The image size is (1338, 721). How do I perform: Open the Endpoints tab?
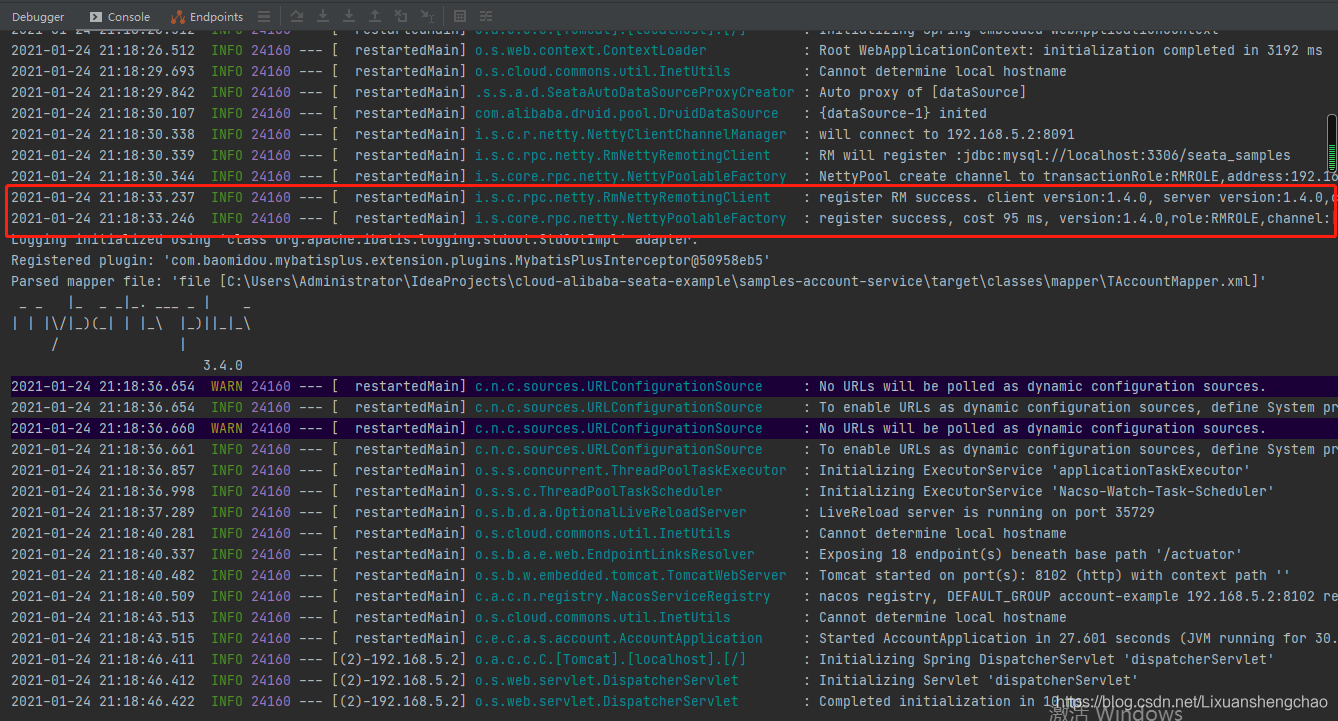[x=207, y=17]
